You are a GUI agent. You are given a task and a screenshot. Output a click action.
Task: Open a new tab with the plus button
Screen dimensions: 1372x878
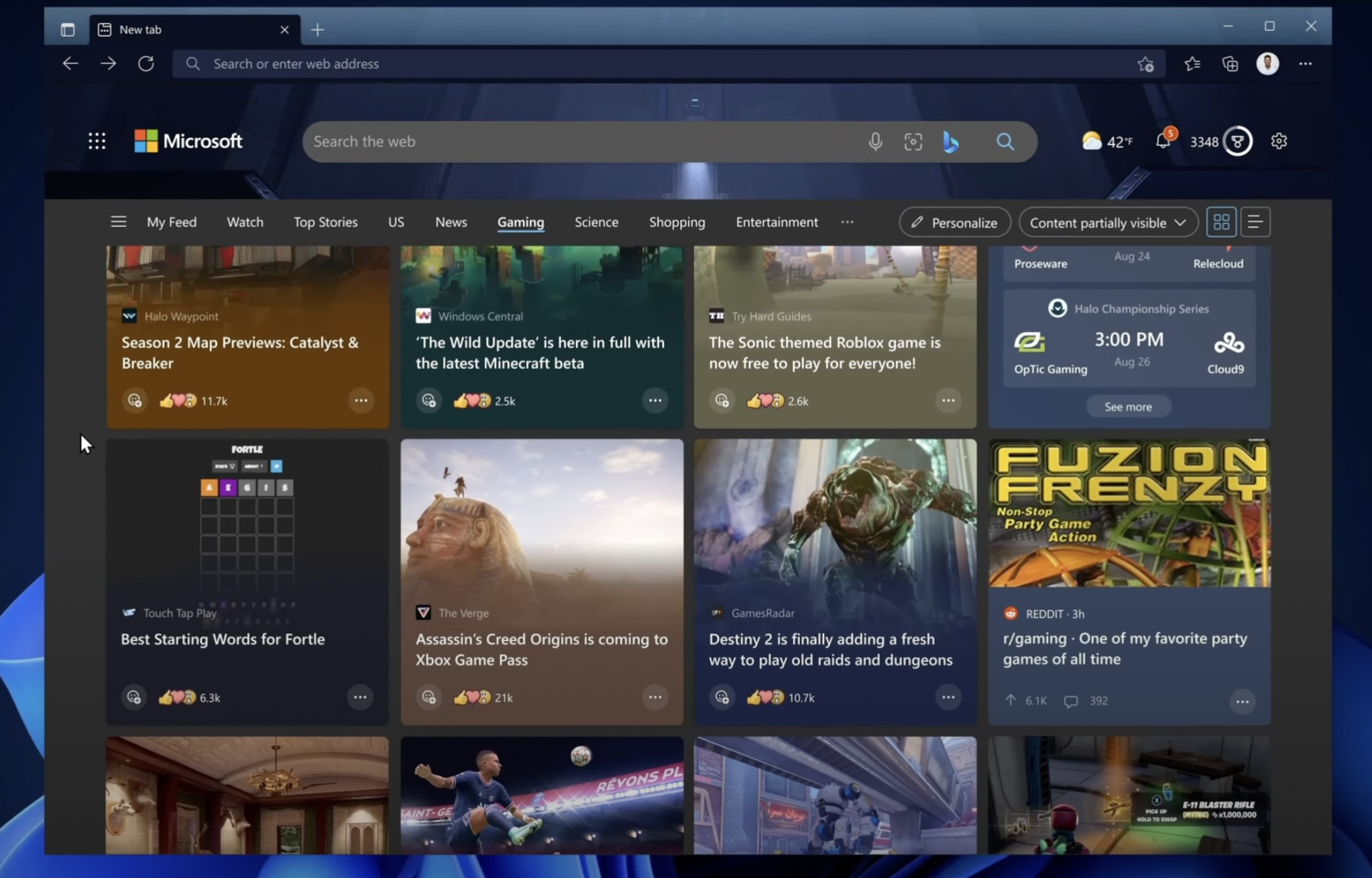pos(317,30)
